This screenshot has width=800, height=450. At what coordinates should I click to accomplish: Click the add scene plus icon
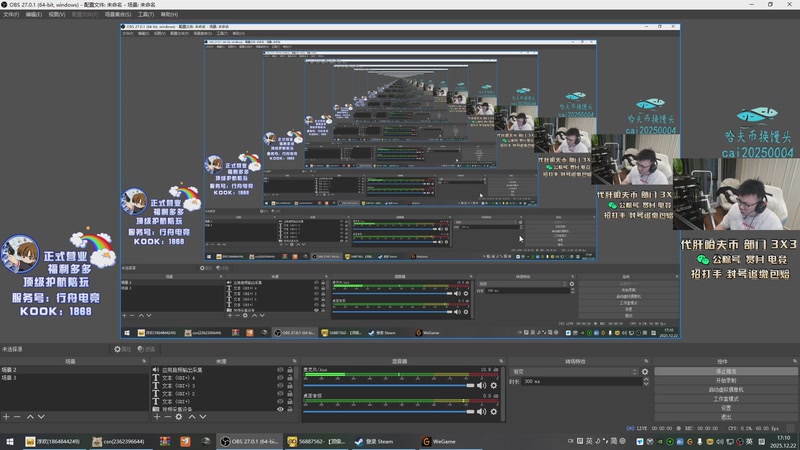[6, 416]
